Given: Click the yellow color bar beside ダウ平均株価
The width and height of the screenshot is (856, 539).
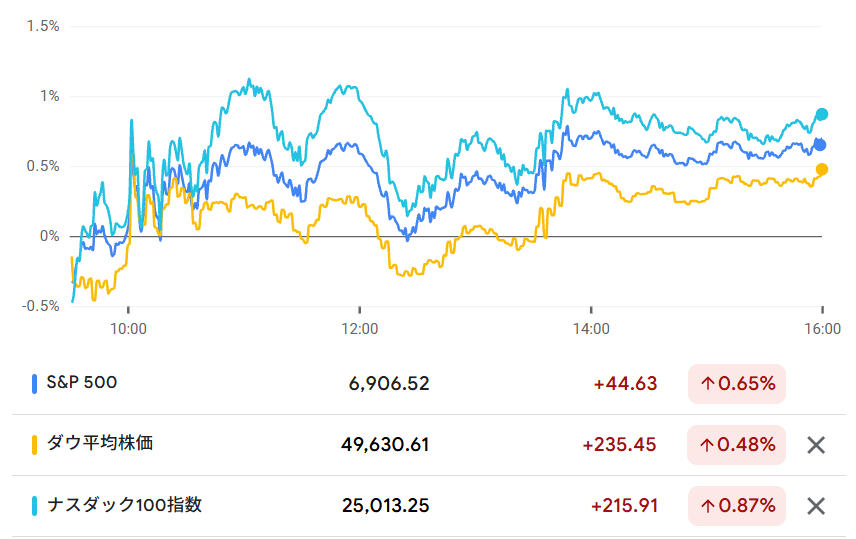Looking at the screenshot, I should [35, 444].
